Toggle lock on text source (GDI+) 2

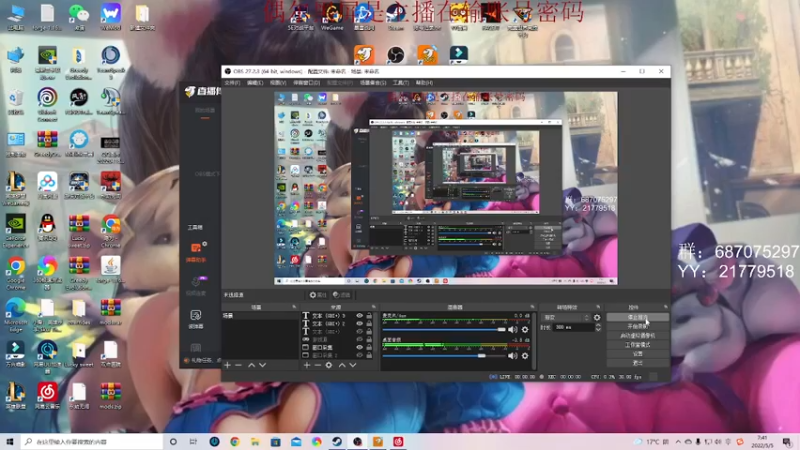[x=369, y=323]
